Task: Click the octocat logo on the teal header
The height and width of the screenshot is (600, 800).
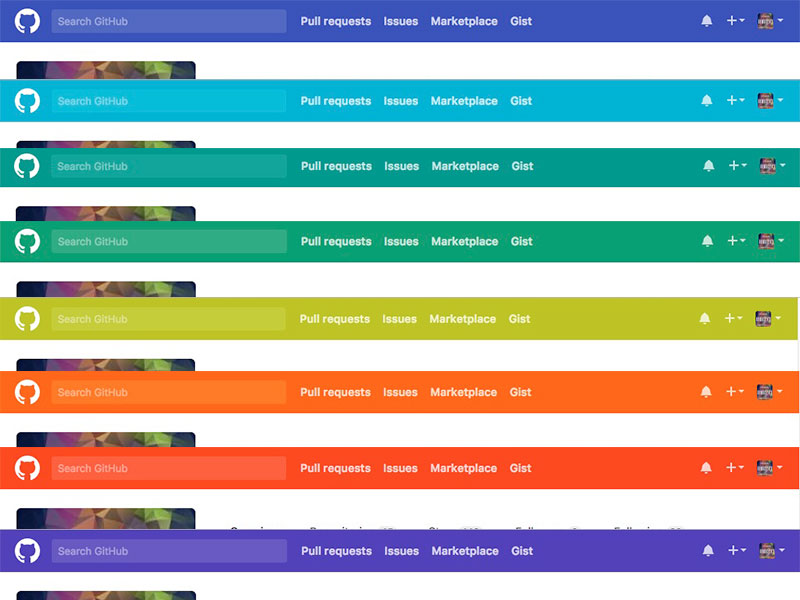Action: [27, 166]
